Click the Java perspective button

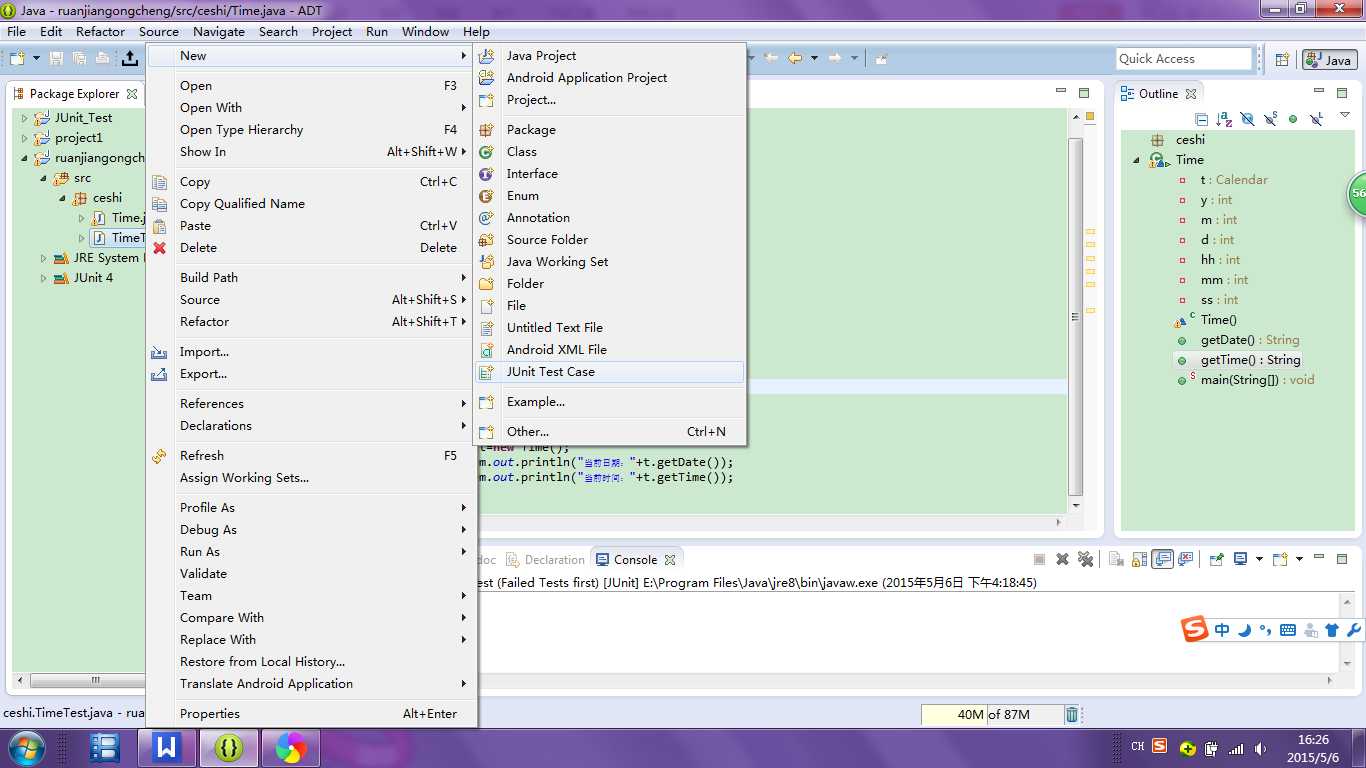tap(1328, 60)
